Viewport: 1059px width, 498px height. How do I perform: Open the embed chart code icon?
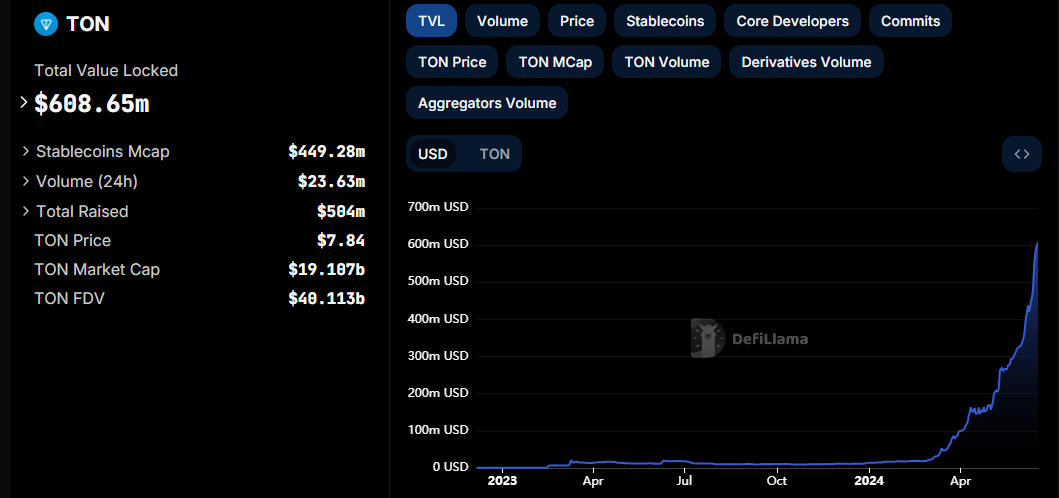[x=1022, y=154]
